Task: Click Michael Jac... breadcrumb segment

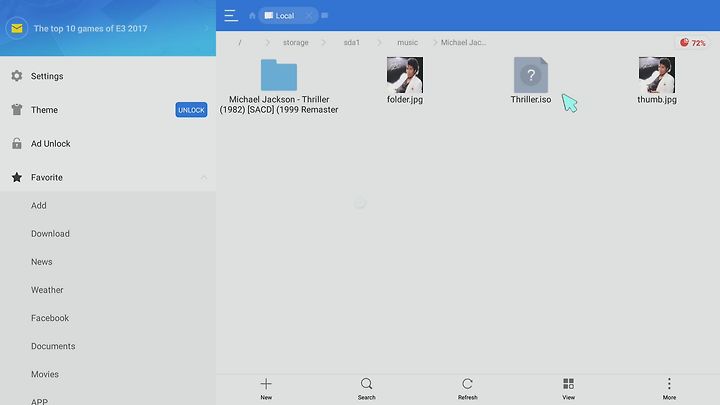Action: click(x=463, y=42)
